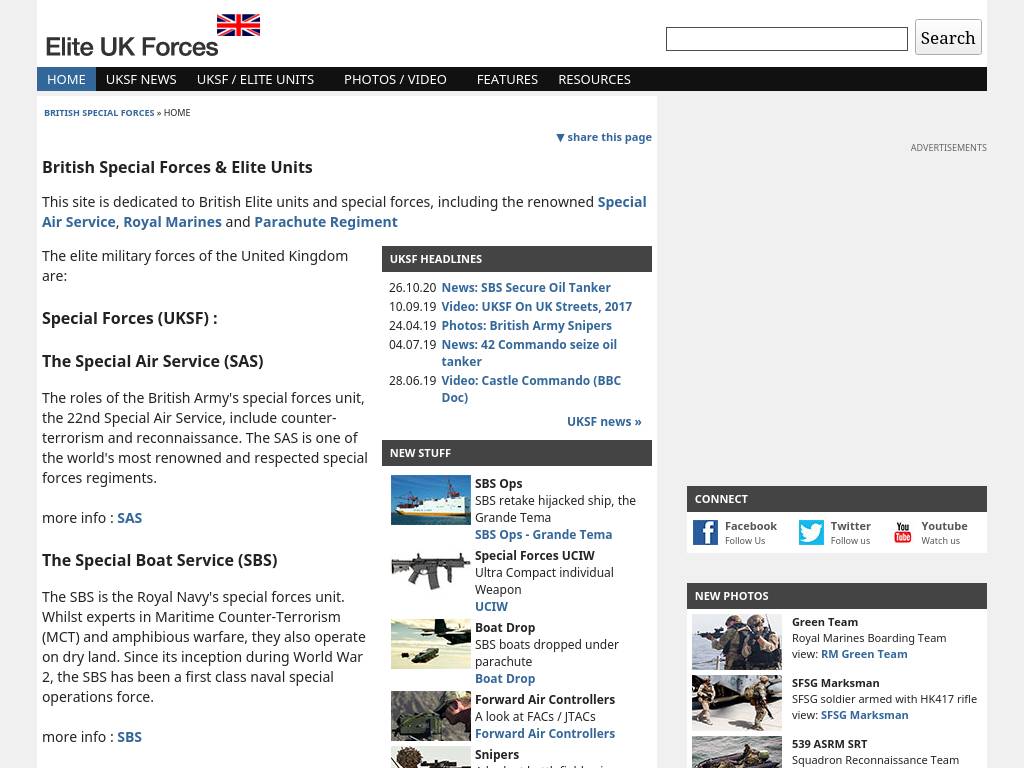Image resolution: width=1024 pixels, height=768 pixels.
Task: Click the Union Jack flag icon
Action: (x=238, y=25)
